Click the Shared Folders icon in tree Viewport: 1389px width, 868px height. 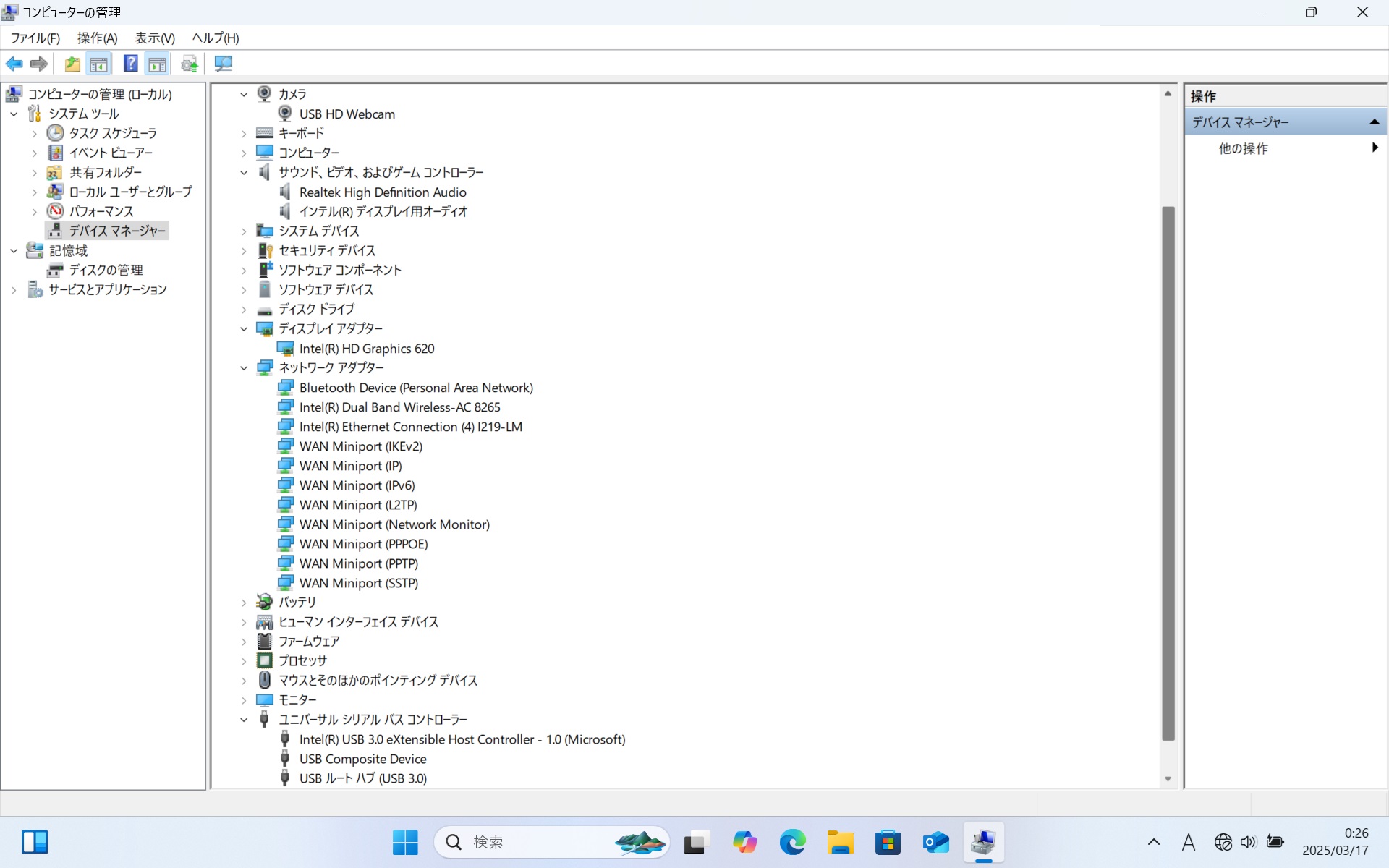(55, 172)
